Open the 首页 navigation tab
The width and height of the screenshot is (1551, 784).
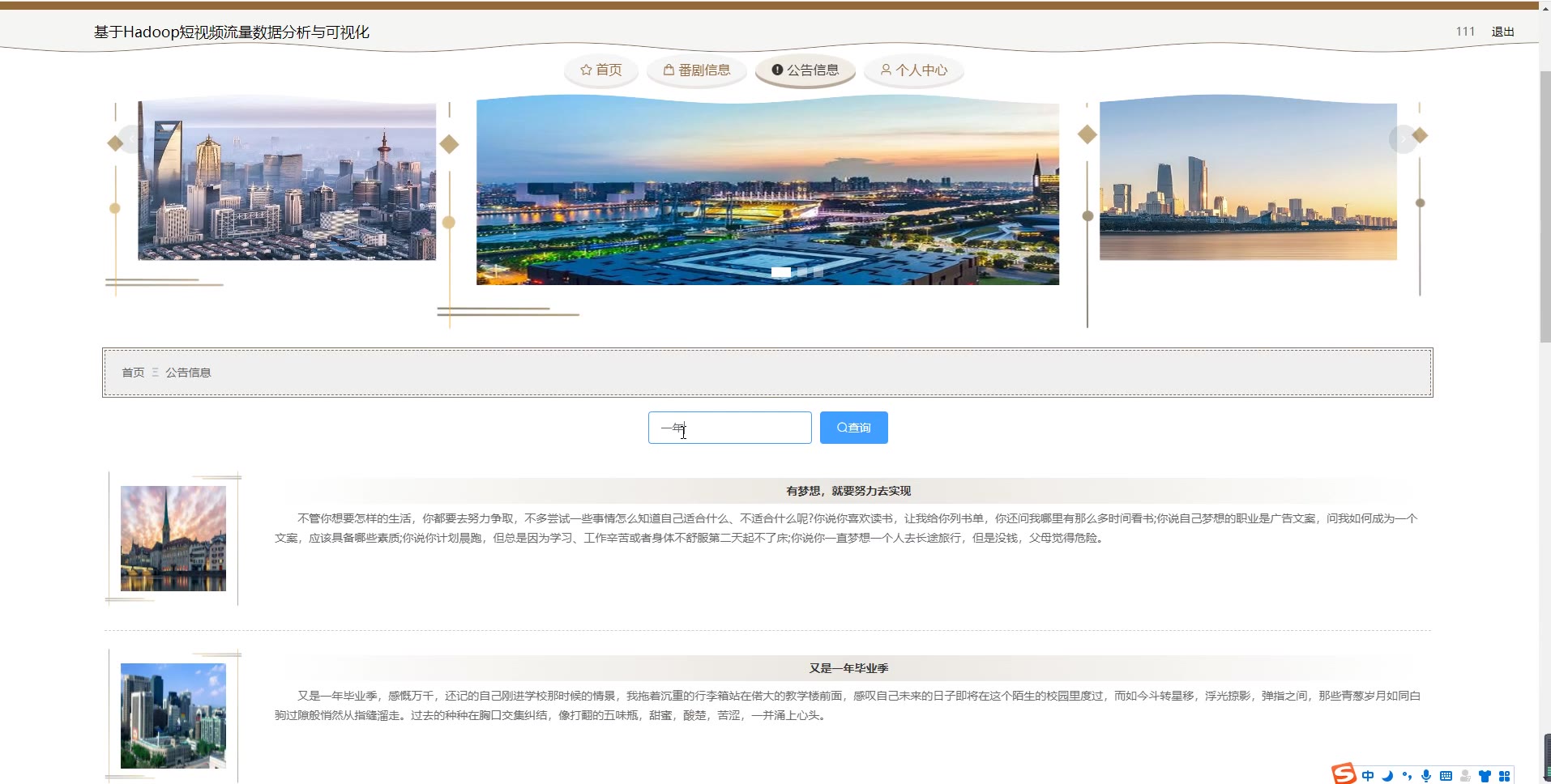[601, 70]
